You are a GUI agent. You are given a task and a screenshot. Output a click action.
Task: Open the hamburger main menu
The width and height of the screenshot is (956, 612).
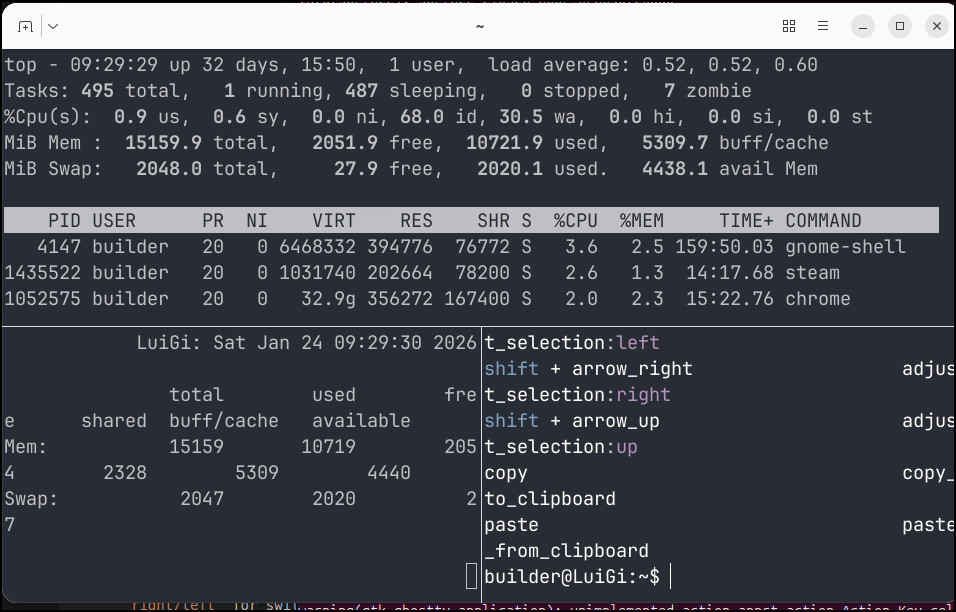(823, 26)
